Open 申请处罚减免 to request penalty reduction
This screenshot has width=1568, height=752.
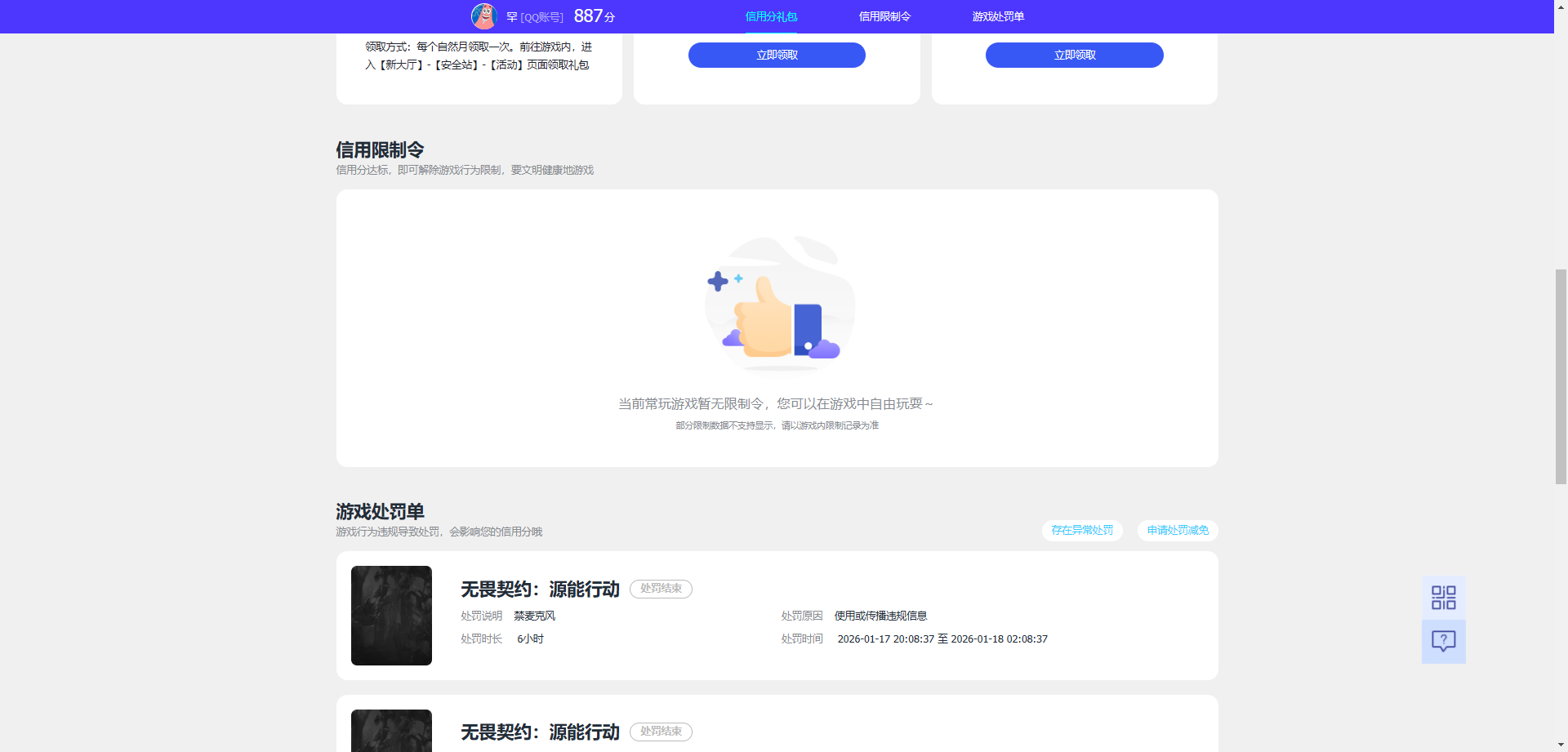pyautogui.click(x=1177, y=530)
